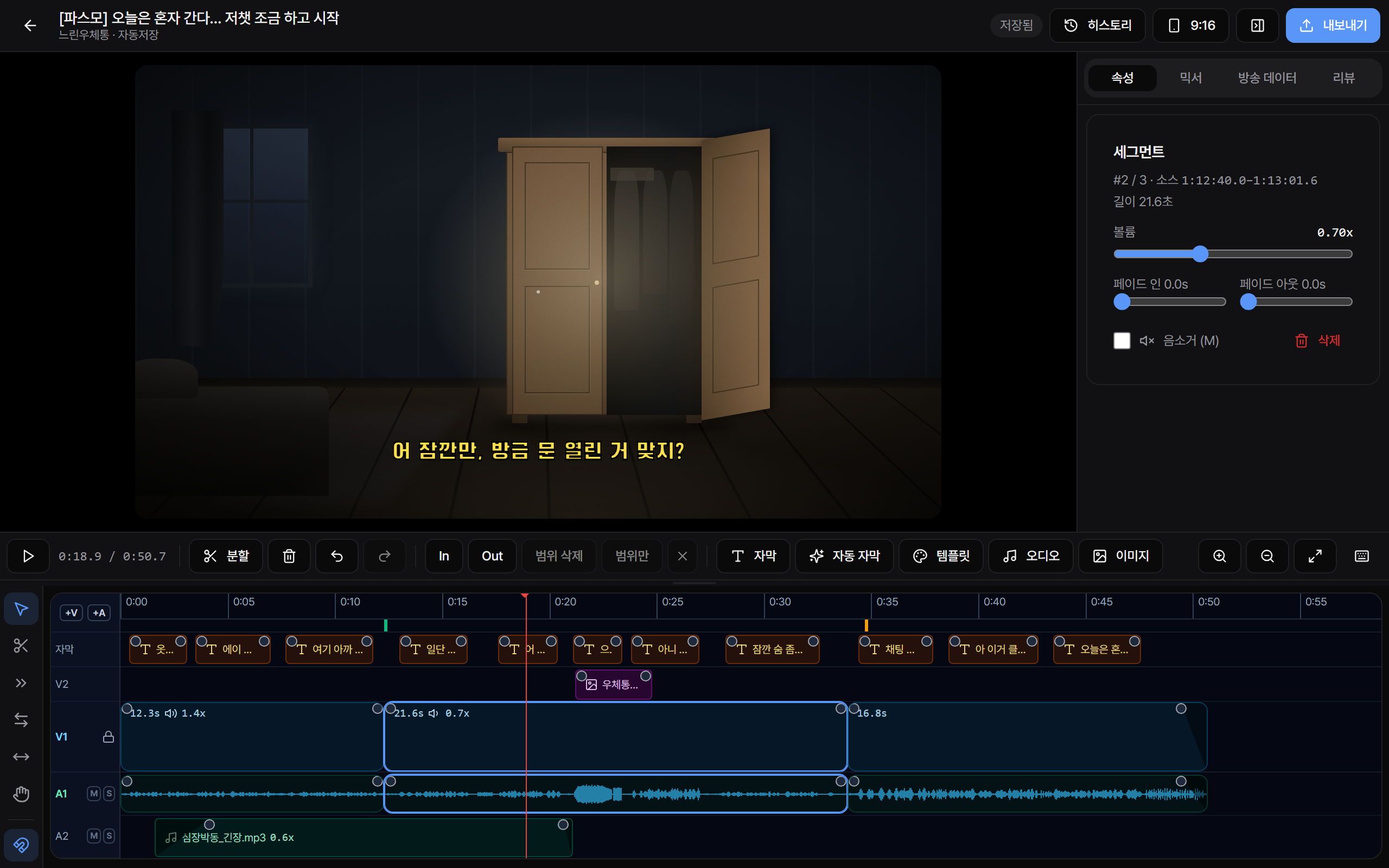Image resolution: width=1389 pixels, height=868 pixels.
Task: Click the orange timeline marker
Action: [x=866, y=625]
